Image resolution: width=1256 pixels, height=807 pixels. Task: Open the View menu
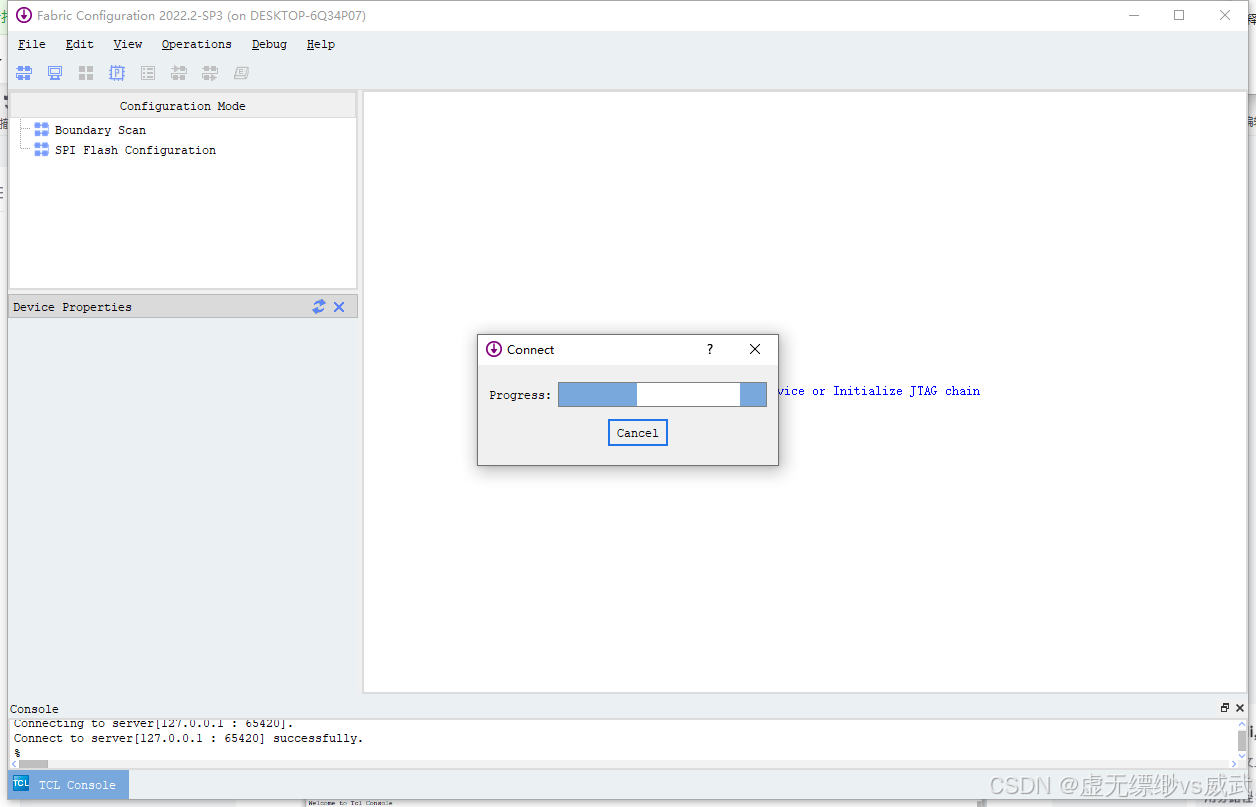[128, 44]
